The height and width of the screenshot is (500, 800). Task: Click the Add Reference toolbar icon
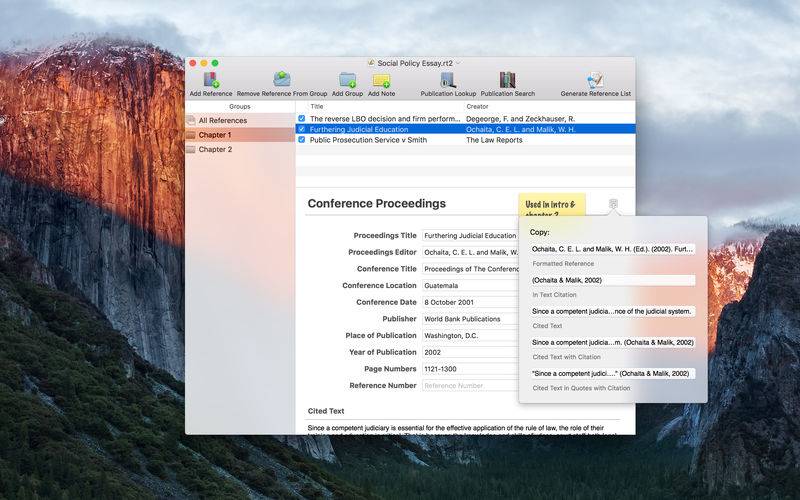pos(211,80)
